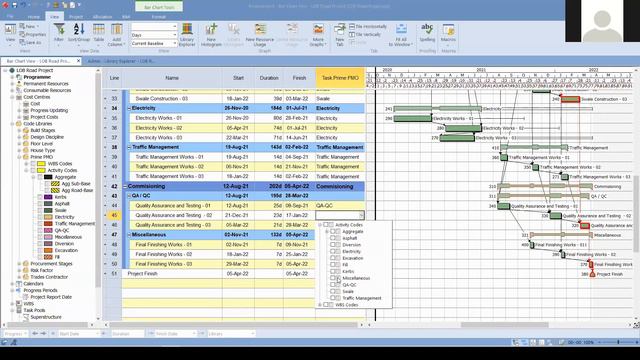The width and height of the screenshot is (640, 360).
Task: Tick the Excavation checkbox in the dropdown list
Action: click(x=333, y=258)
